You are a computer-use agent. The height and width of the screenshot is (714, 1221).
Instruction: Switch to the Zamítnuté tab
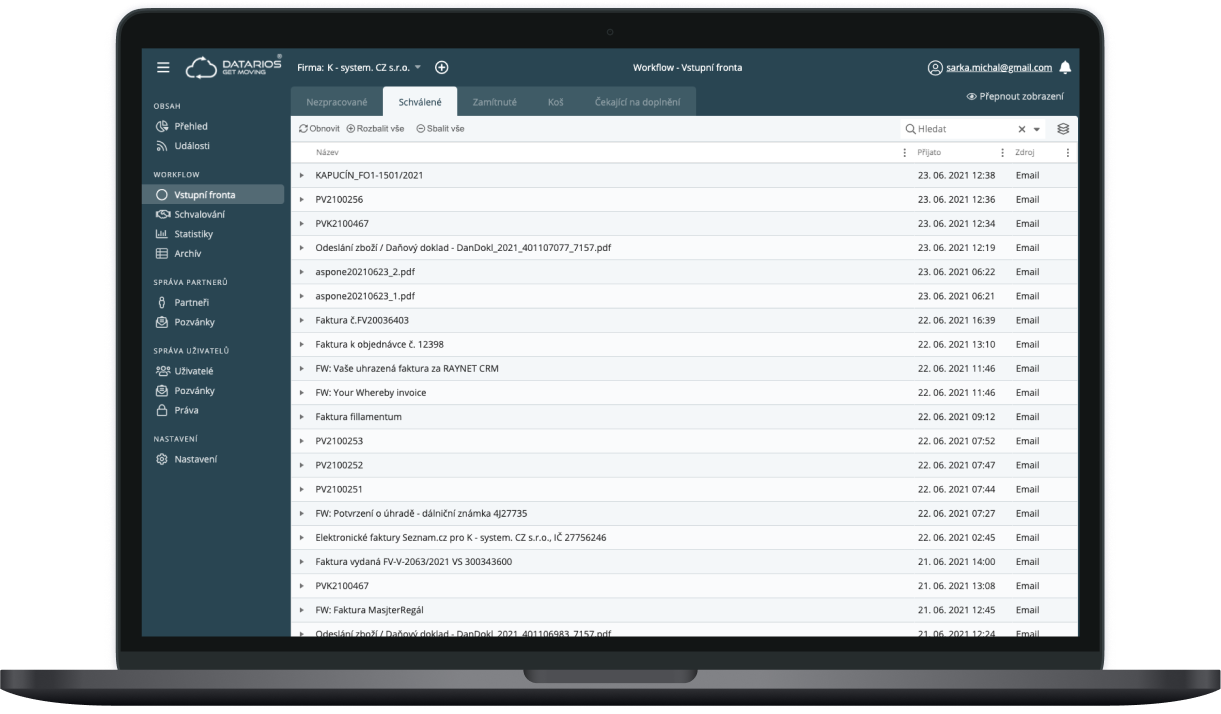pyautogui.click(x=494, y=102)
